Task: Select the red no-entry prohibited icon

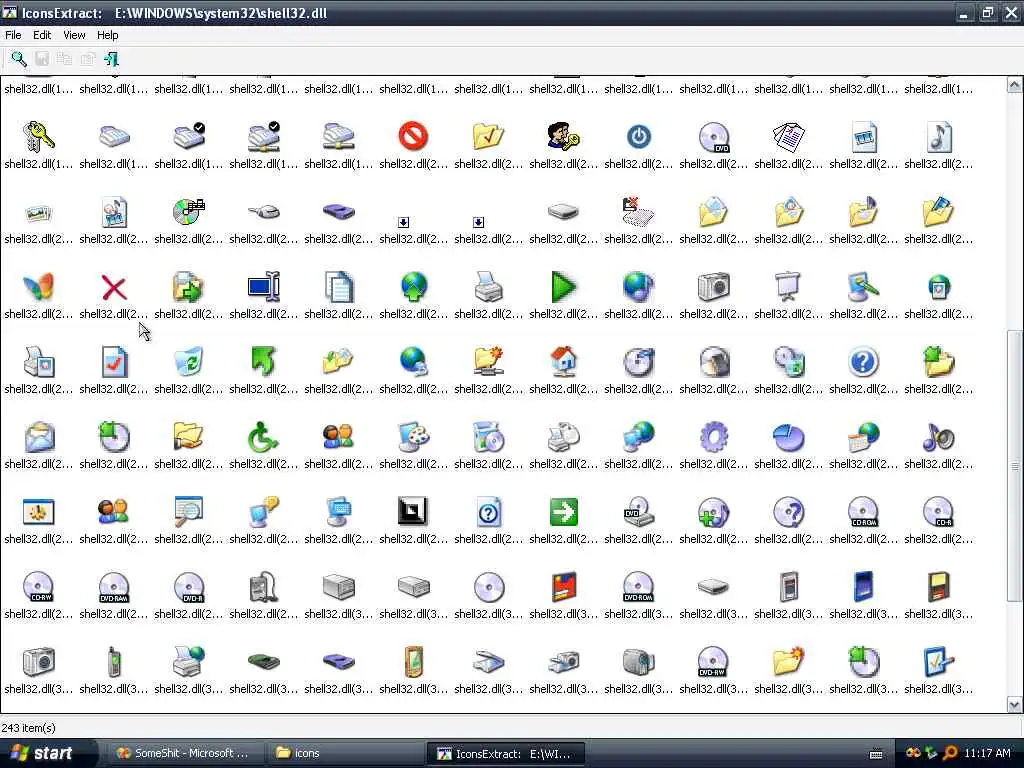Action: click(x=413, y=136)
